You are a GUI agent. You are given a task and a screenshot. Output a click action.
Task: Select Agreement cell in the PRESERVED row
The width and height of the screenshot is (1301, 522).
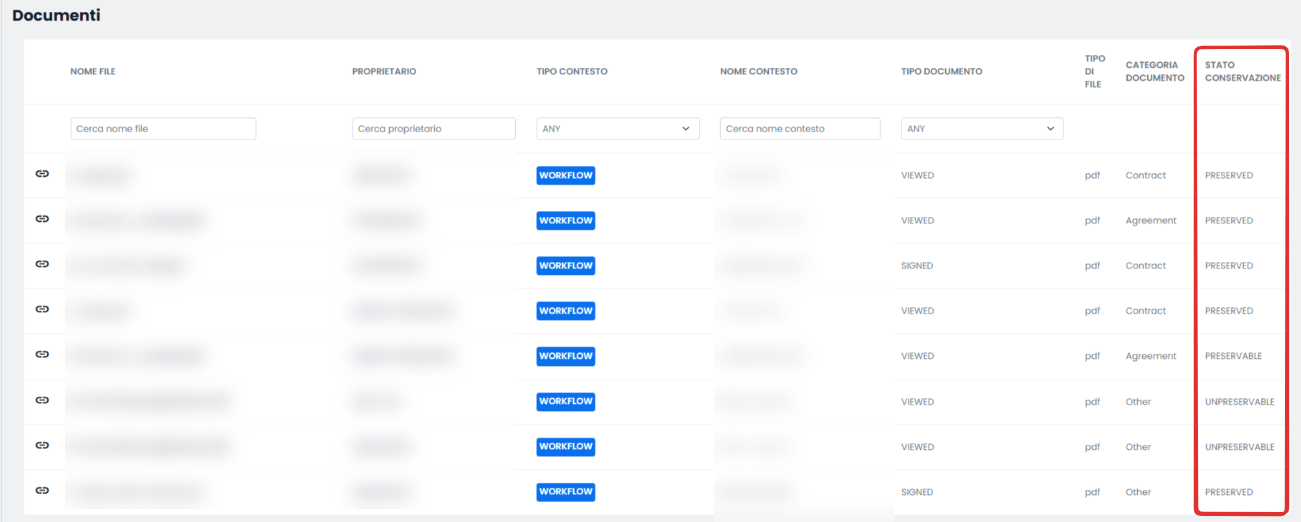1151,220
